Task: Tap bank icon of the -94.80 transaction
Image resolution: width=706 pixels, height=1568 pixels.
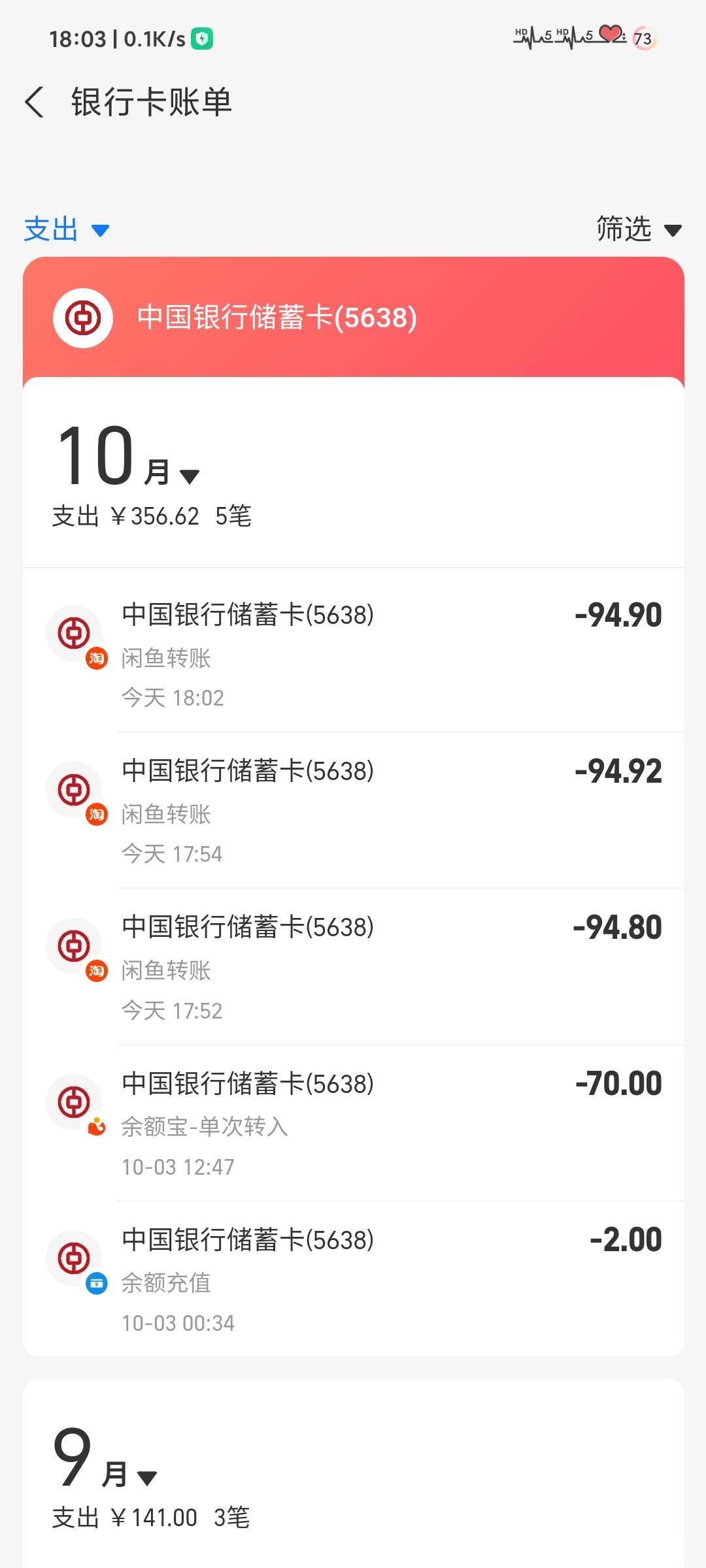Action: pos(74,945)
